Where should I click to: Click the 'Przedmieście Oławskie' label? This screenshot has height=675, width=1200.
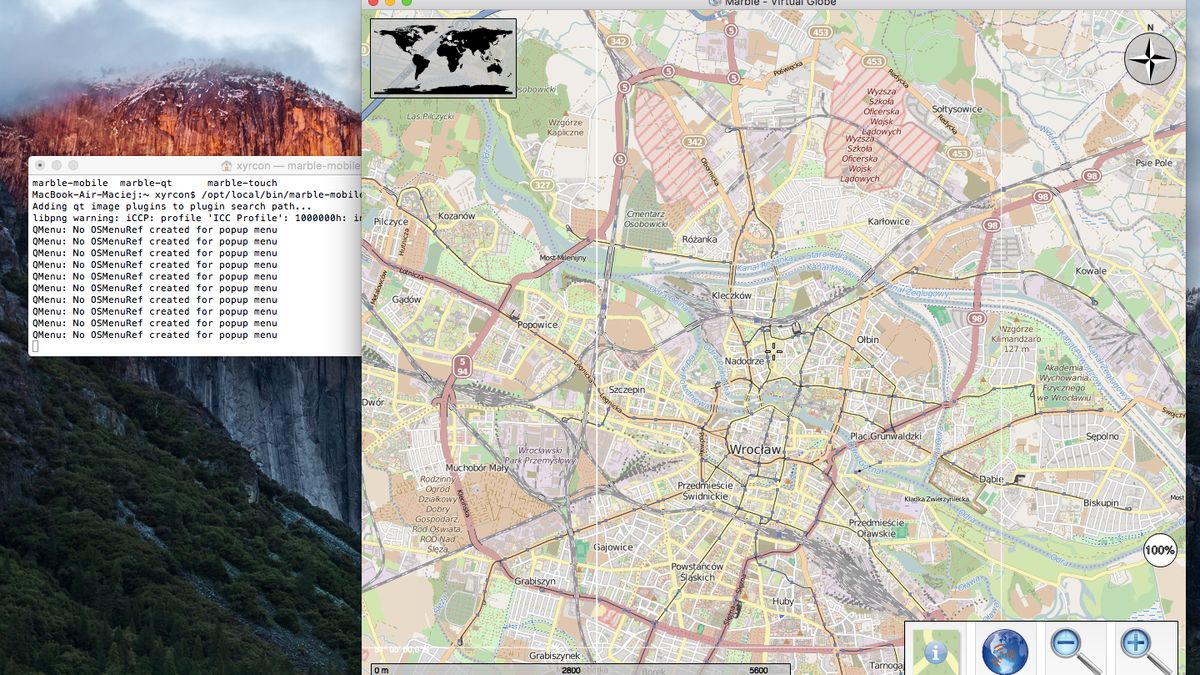point(876,528)
